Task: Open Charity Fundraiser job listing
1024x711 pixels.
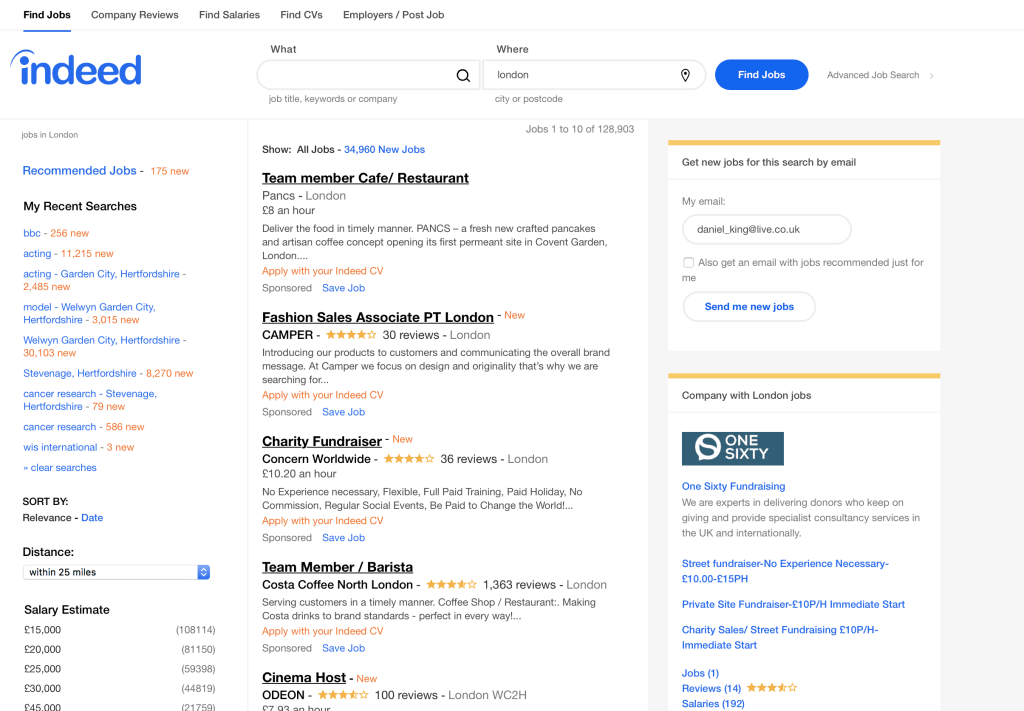Action: [x=322, y=441]
